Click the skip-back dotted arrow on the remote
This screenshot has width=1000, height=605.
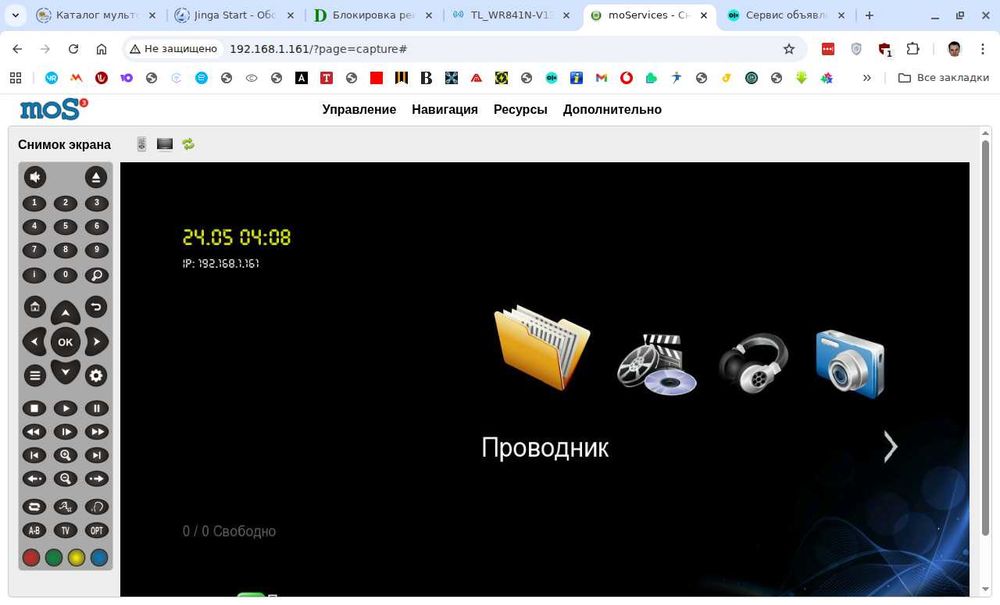(x=34, y=479)
